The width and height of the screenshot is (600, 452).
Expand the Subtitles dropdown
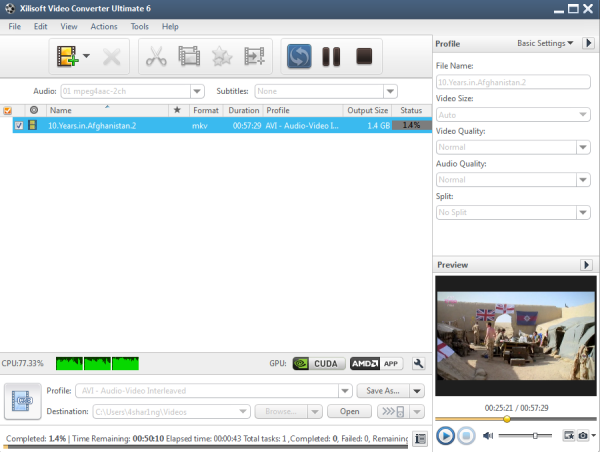pos(390,91)
